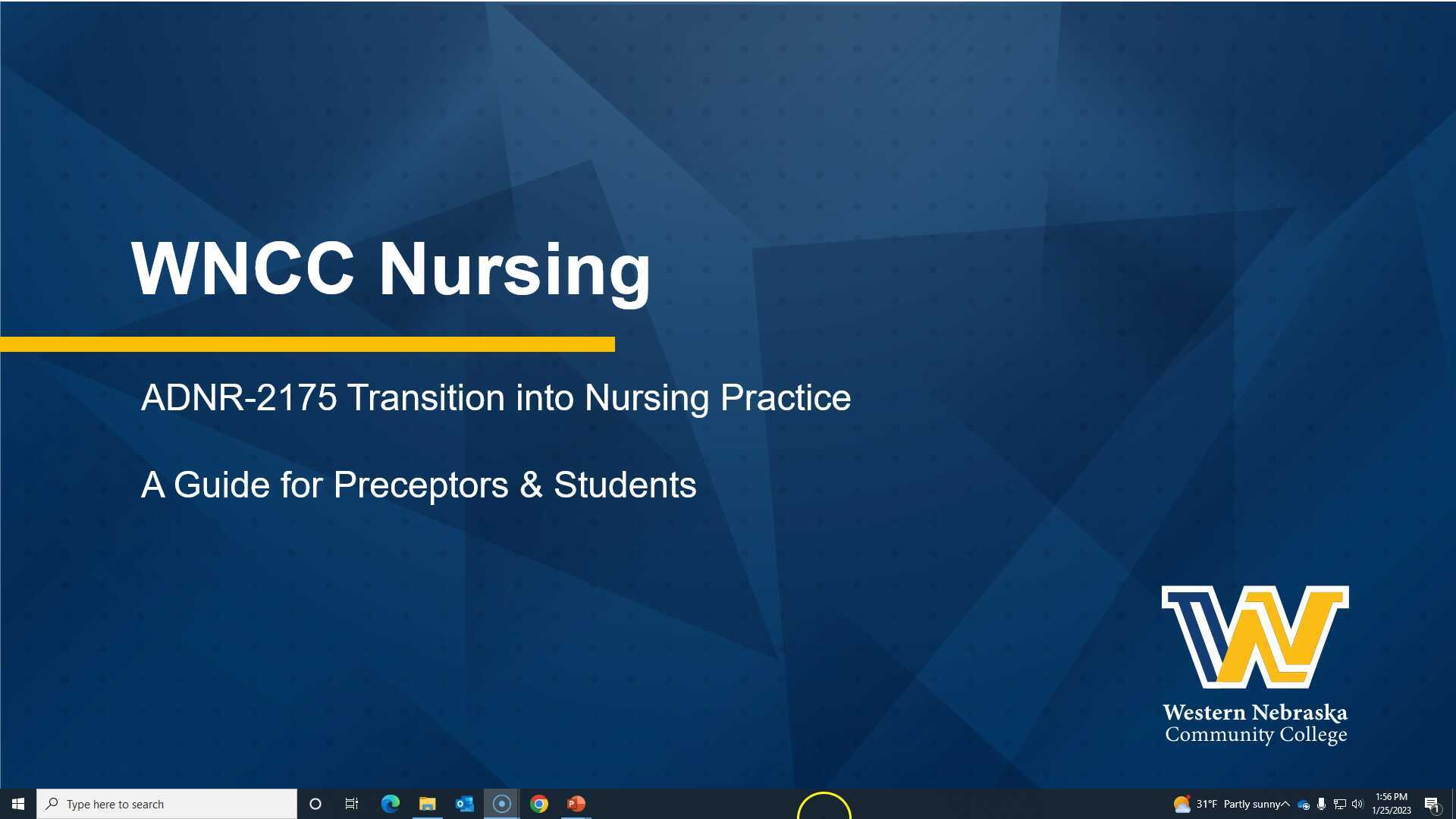
Task: Launch Microsoft Edge from the taskbar
Action: point(390,803)
